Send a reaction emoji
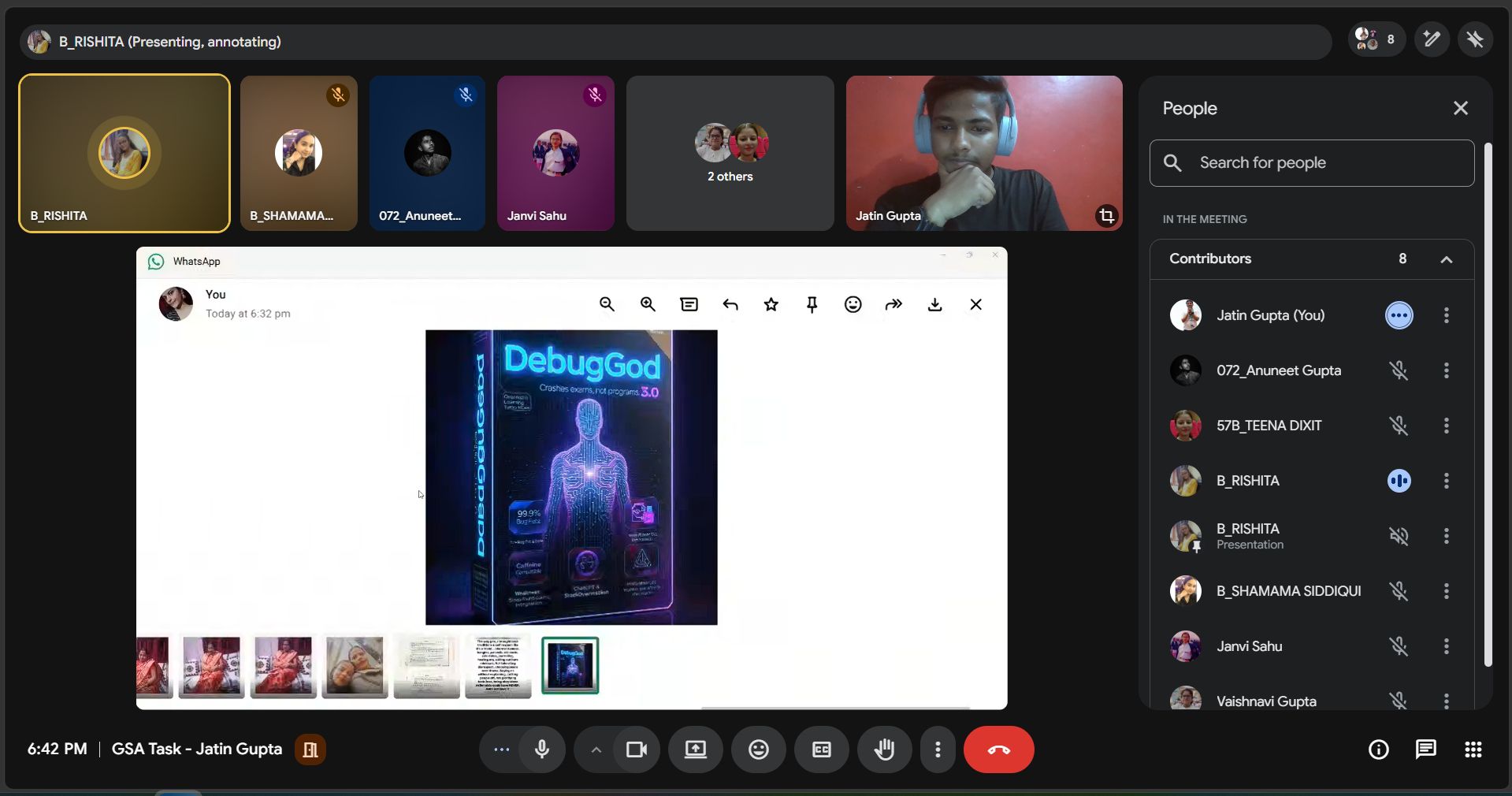 click(x=759, y=750)
